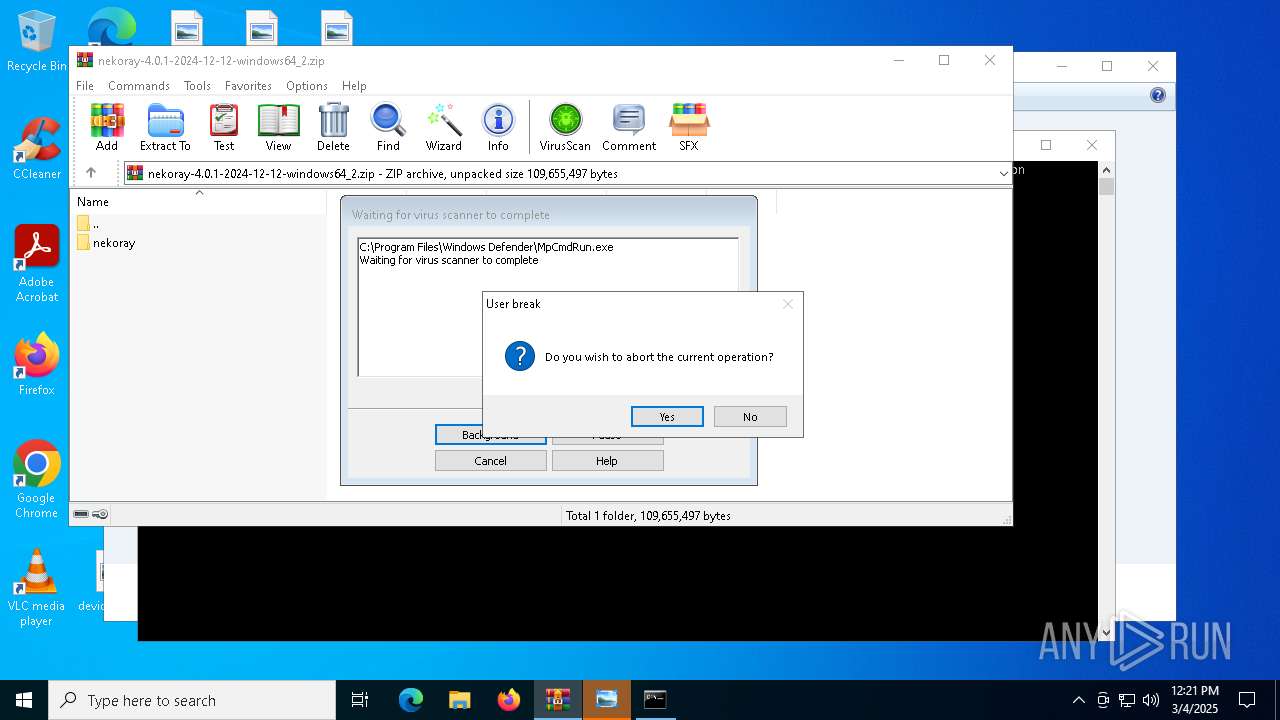Click the View toolbar icon
This screenshot has width=1280, height=720.
(x=278, y=127)
